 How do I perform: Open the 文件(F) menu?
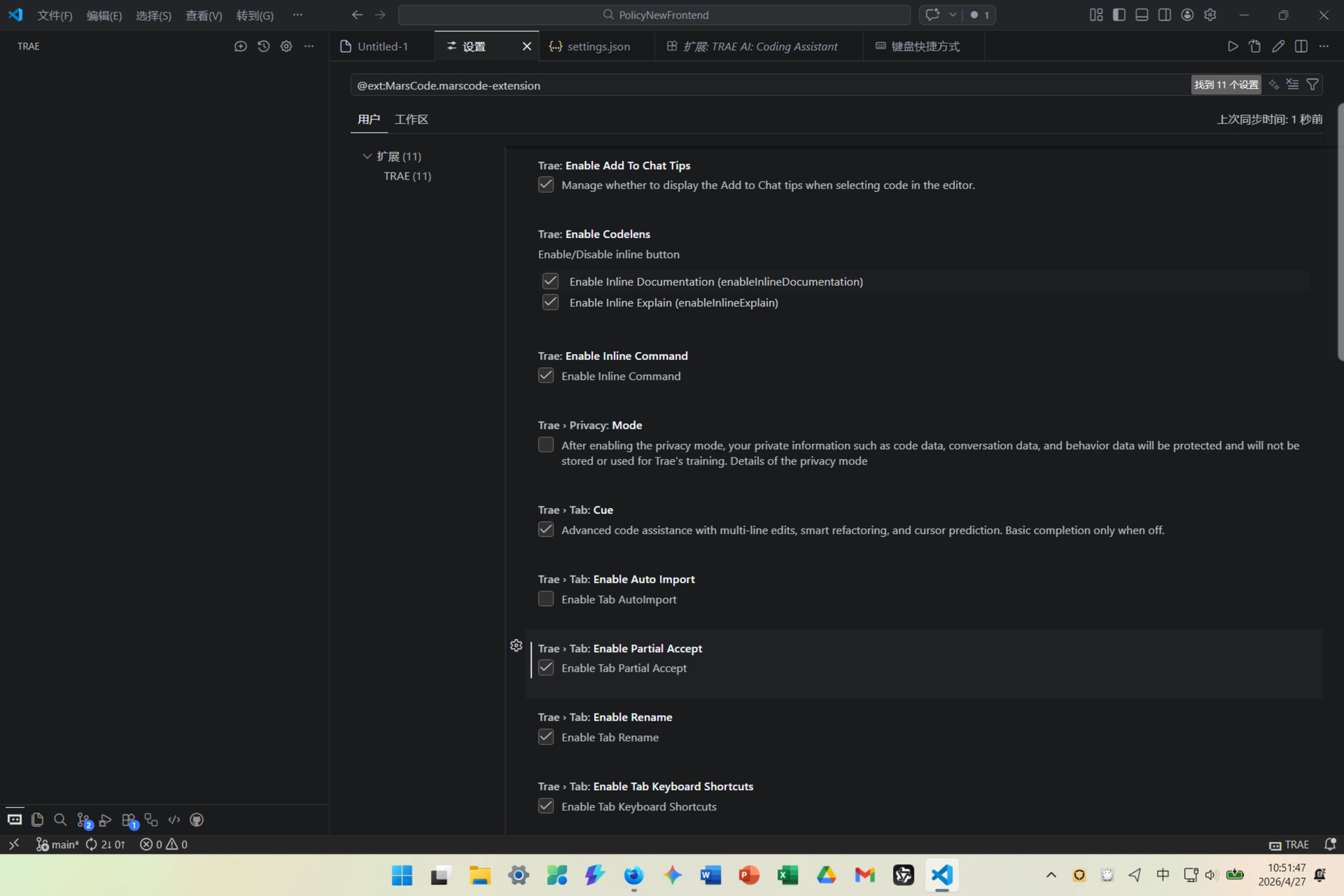(x=55, y=15)
